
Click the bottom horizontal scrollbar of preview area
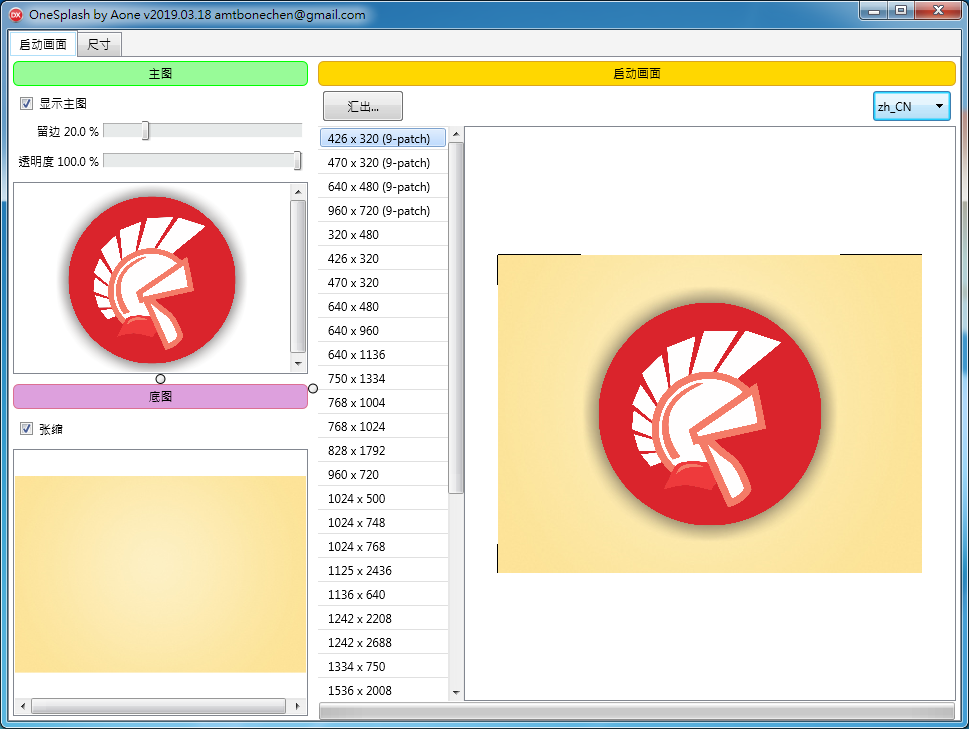click(x=637, y=712)
